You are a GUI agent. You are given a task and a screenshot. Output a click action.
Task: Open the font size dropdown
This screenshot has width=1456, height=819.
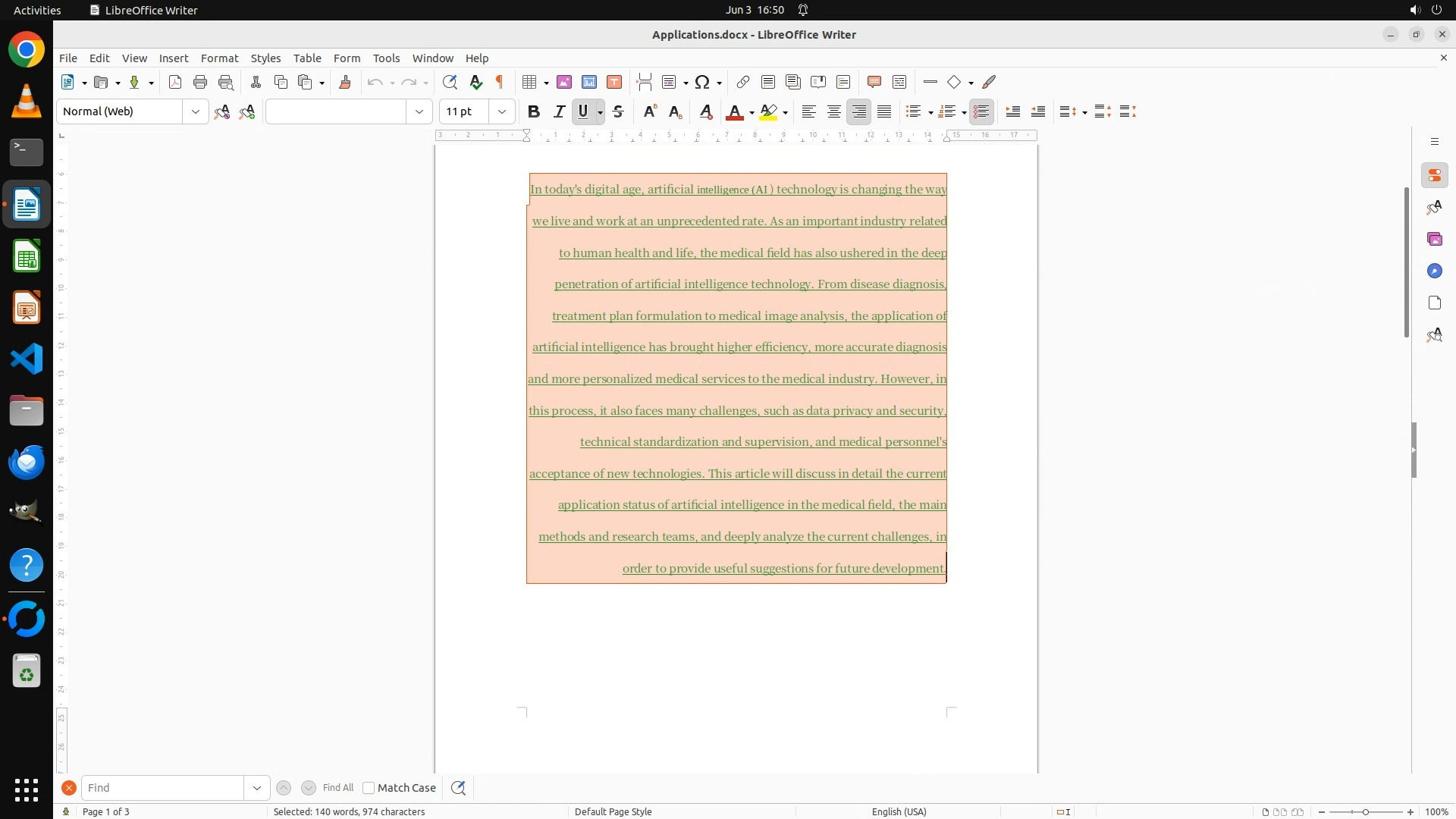click(x=501, y=111)
